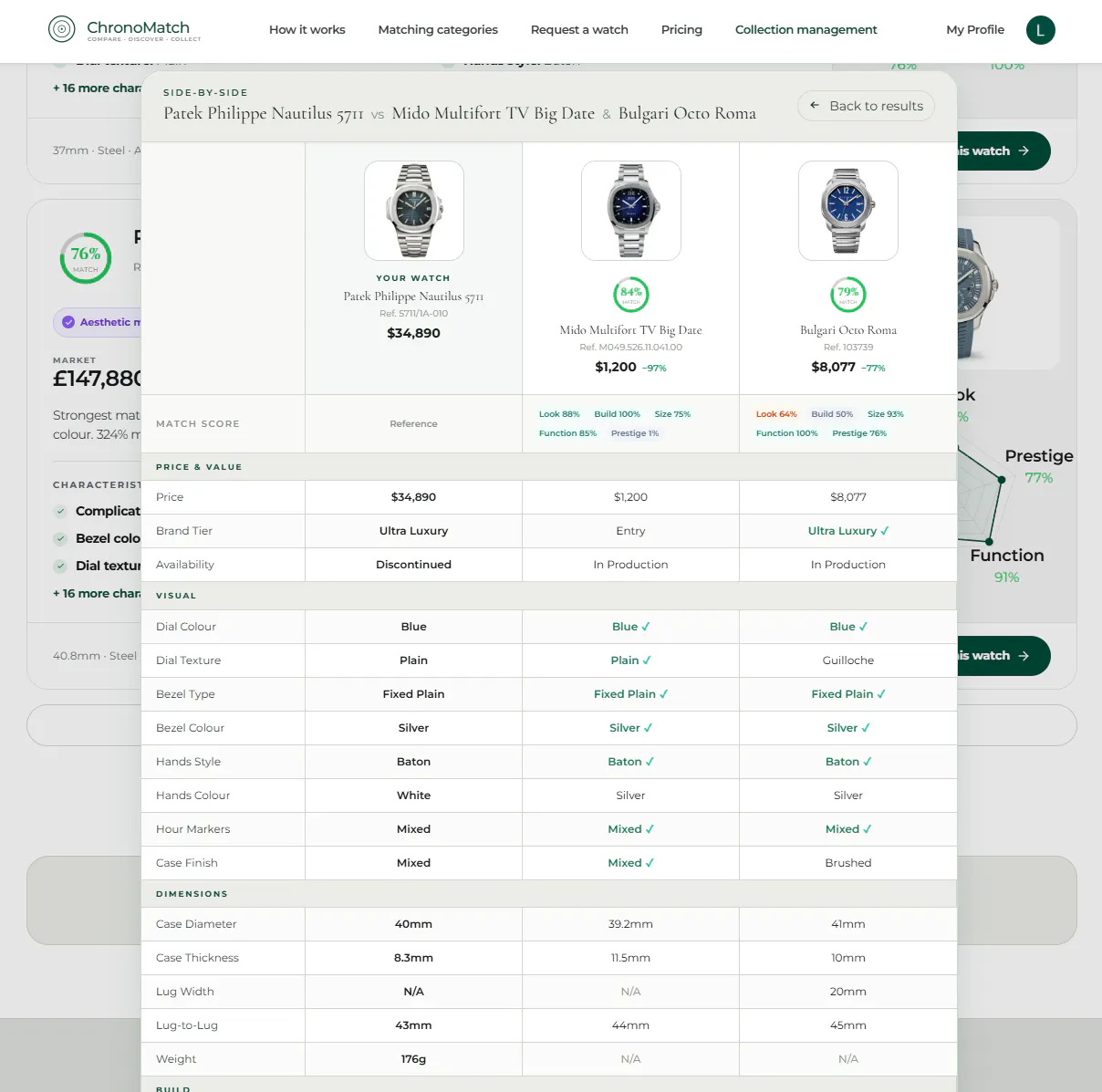Click Prestige 76% score tag

859,433
